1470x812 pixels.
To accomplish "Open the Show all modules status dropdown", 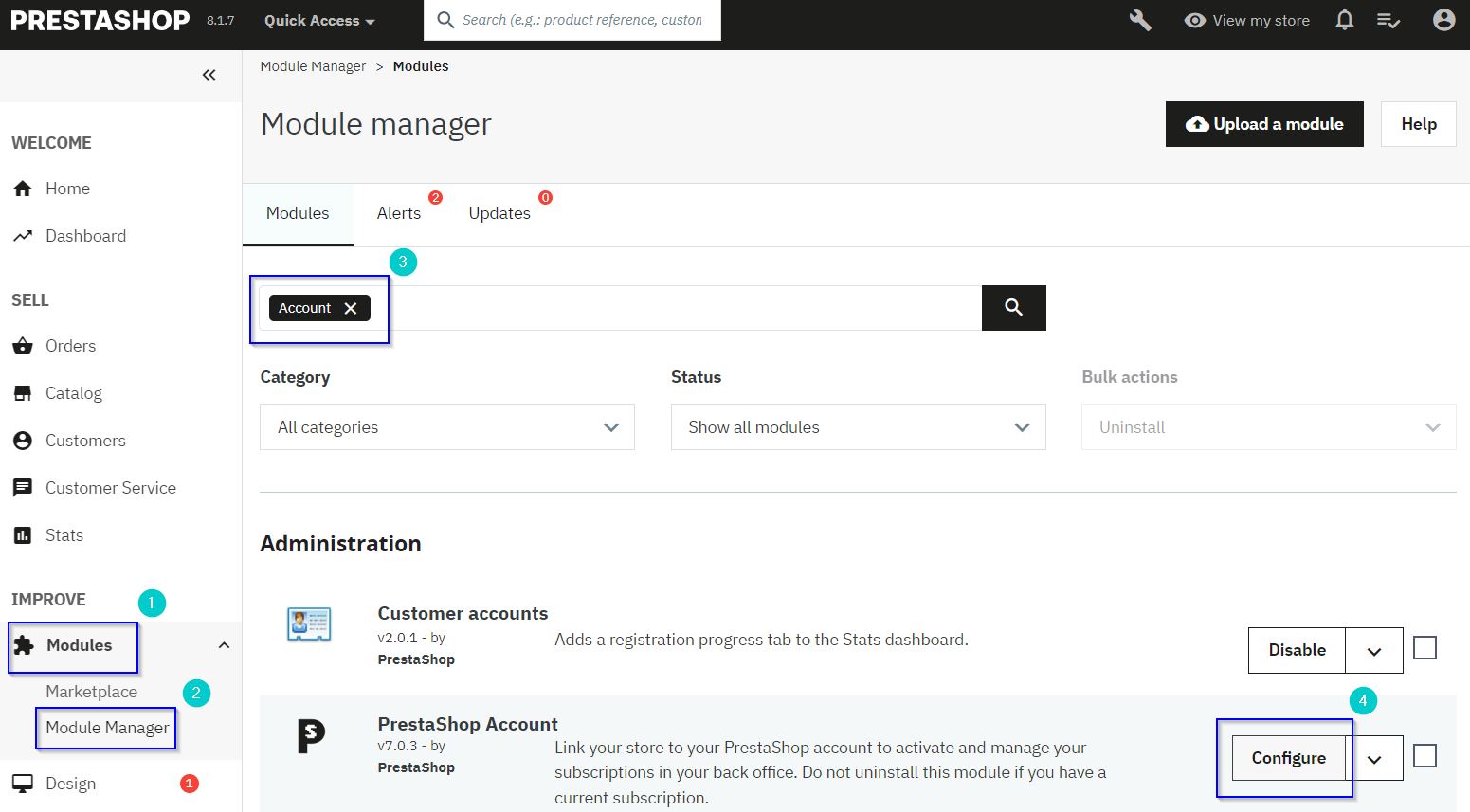I will [x=858, y=427].
